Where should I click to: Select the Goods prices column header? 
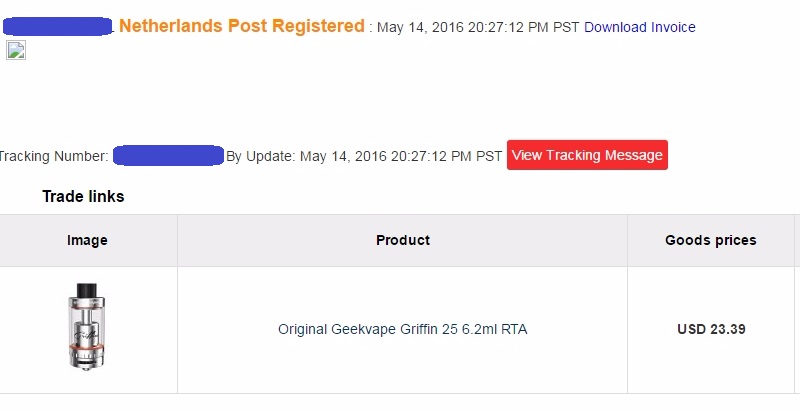click(x=711, y=240)
